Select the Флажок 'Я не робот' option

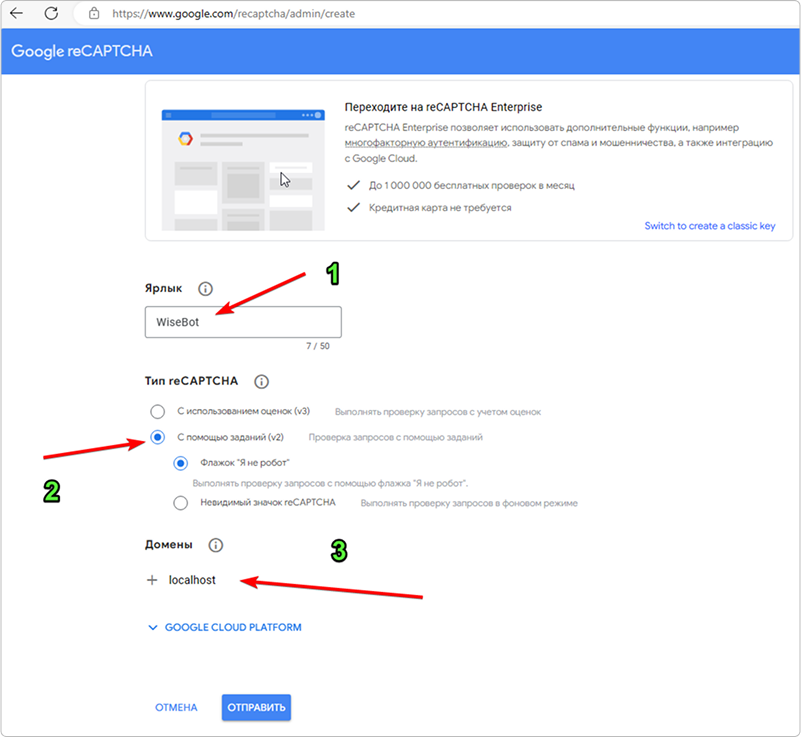181,463
